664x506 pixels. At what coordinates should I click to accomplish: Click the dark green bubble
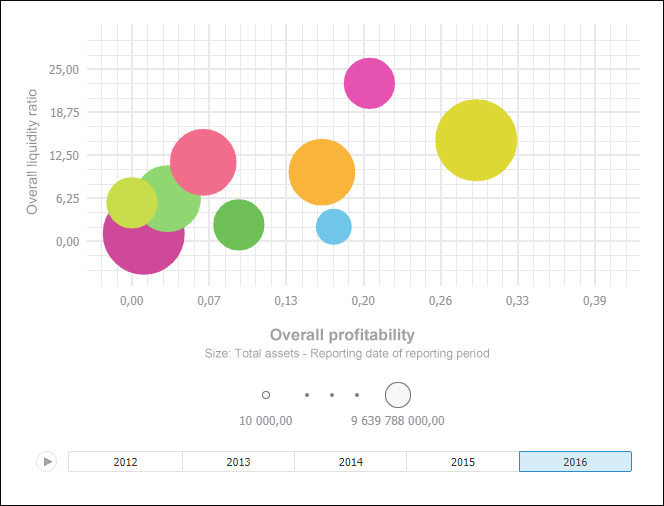pyautogui.click(x=239, y=225)
